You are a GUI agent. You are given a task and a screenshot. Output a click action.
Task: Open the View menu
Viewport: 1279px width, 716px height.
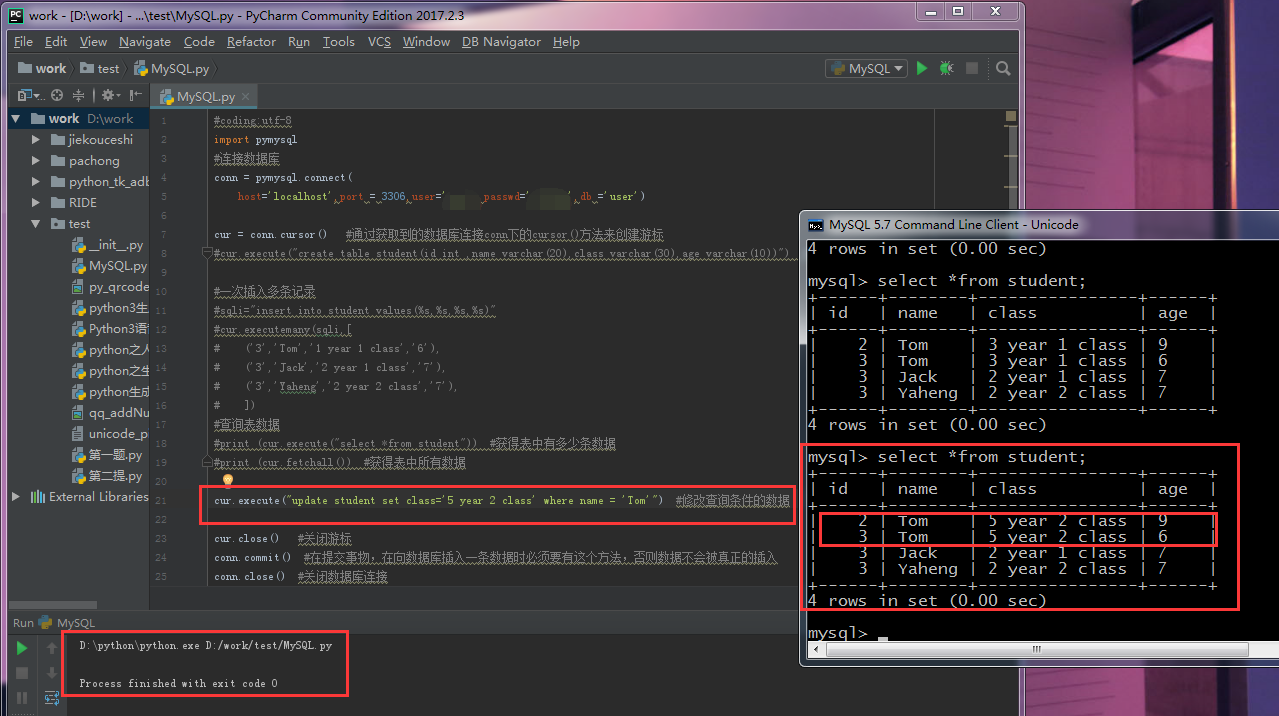(93, 42)
